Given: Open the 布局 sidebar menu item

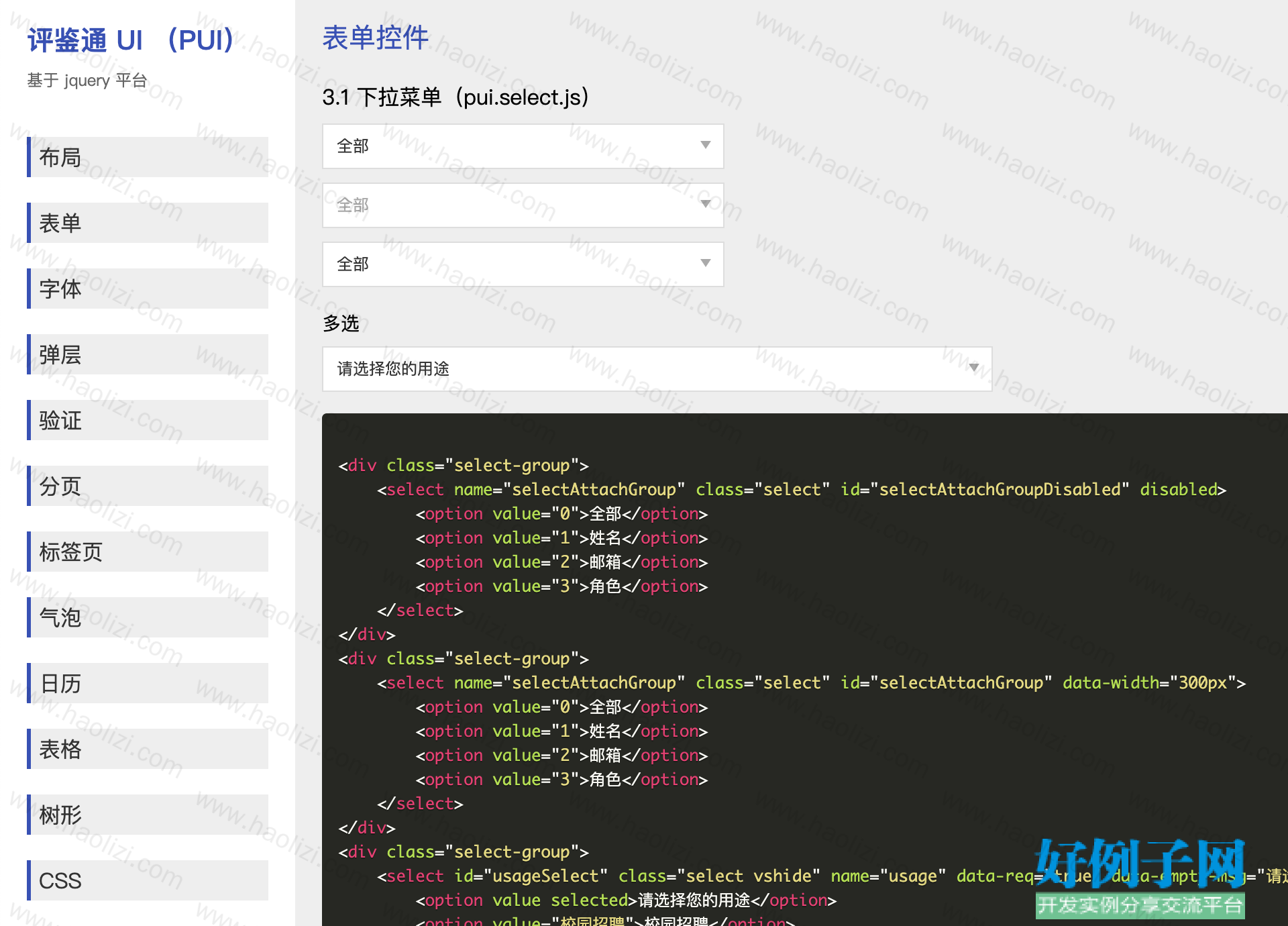Looking at the screenshot, I should (148, 157).
